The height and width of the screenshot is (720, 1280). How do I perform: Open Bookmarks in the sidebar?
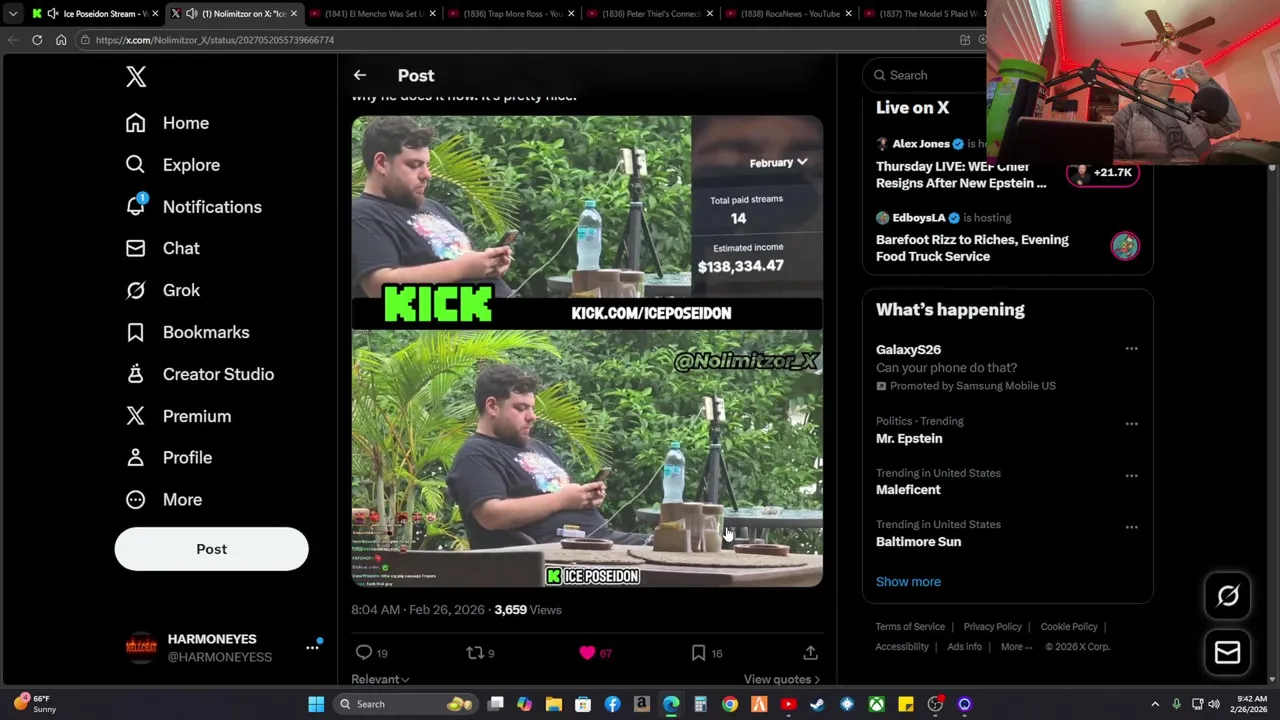187,332
